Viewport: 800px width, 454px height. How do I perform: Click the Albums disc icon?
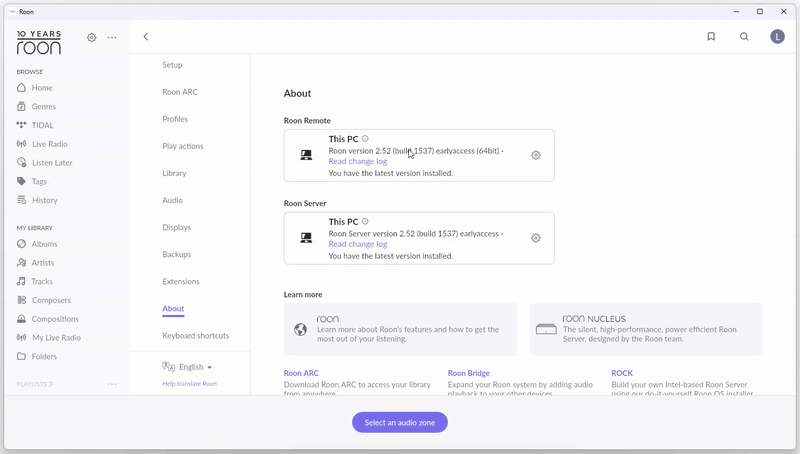pyautogui.click(x=21, y=244)
